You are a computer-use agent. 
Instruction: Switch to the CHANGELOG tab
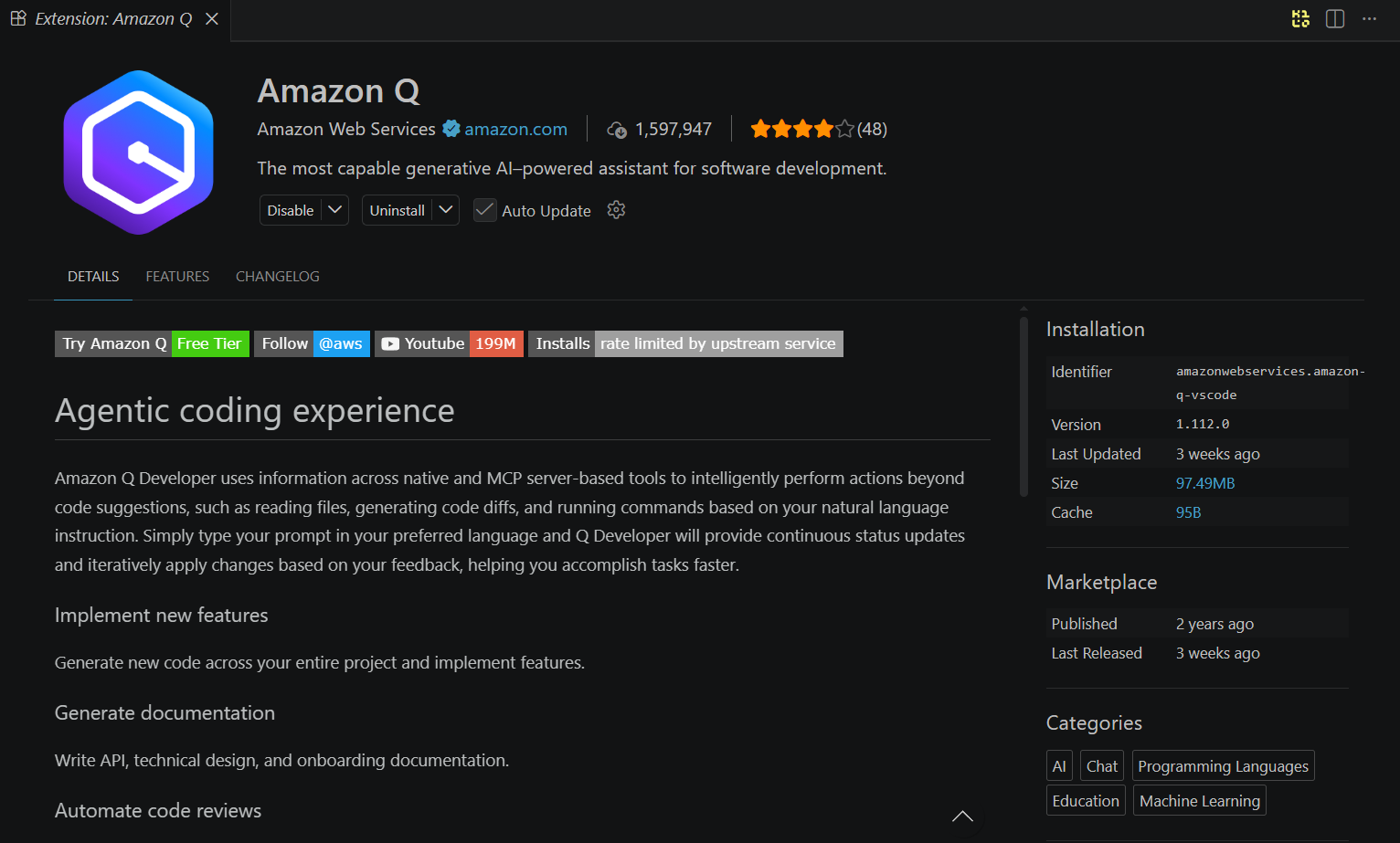point(277,277)
